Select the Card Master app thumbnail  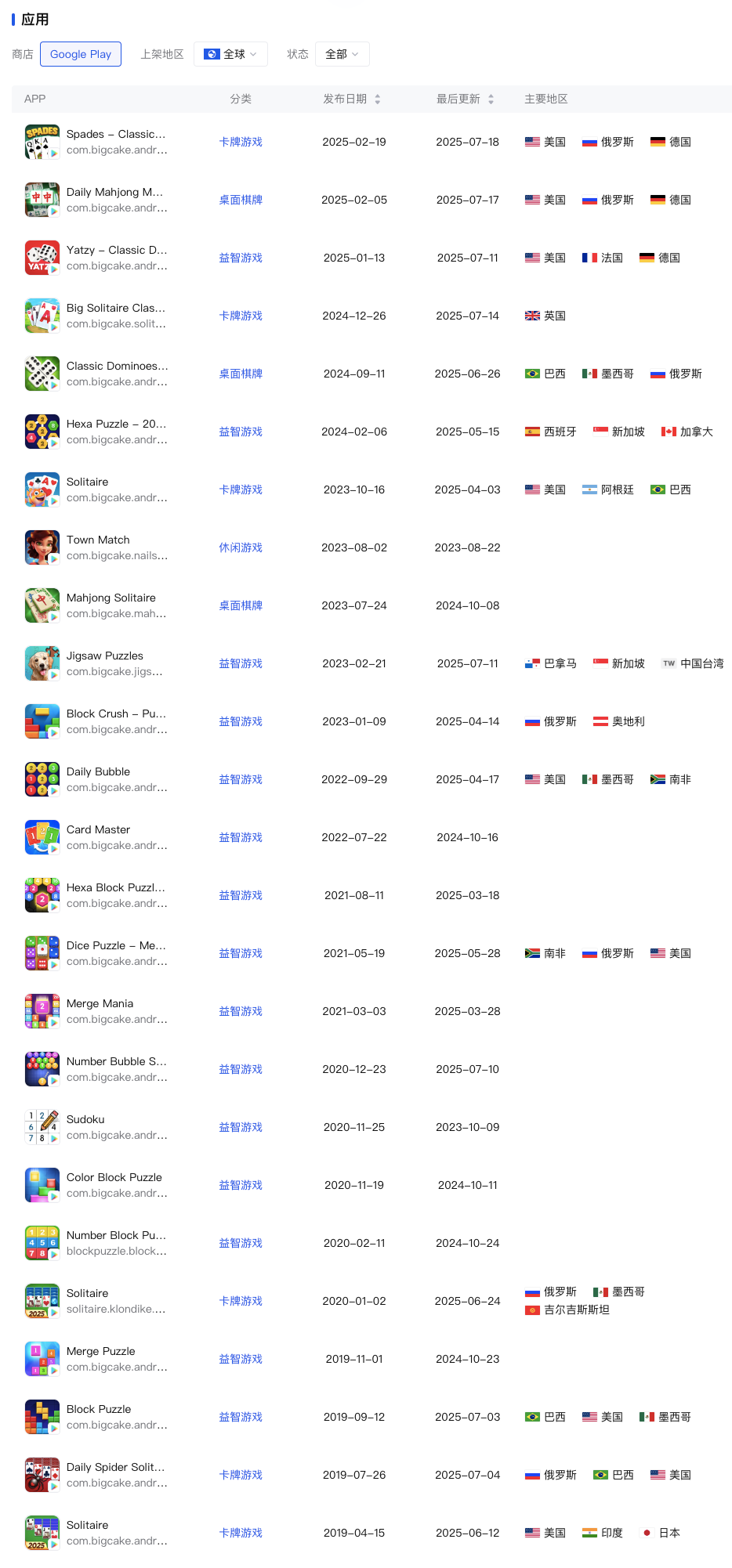point(42,837)
